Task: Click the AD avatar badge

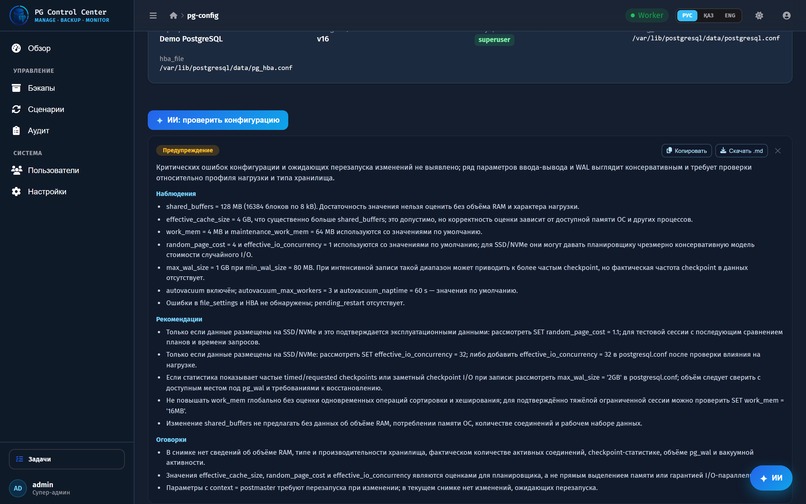Action: pyautogui.click(x=18, y=488)
